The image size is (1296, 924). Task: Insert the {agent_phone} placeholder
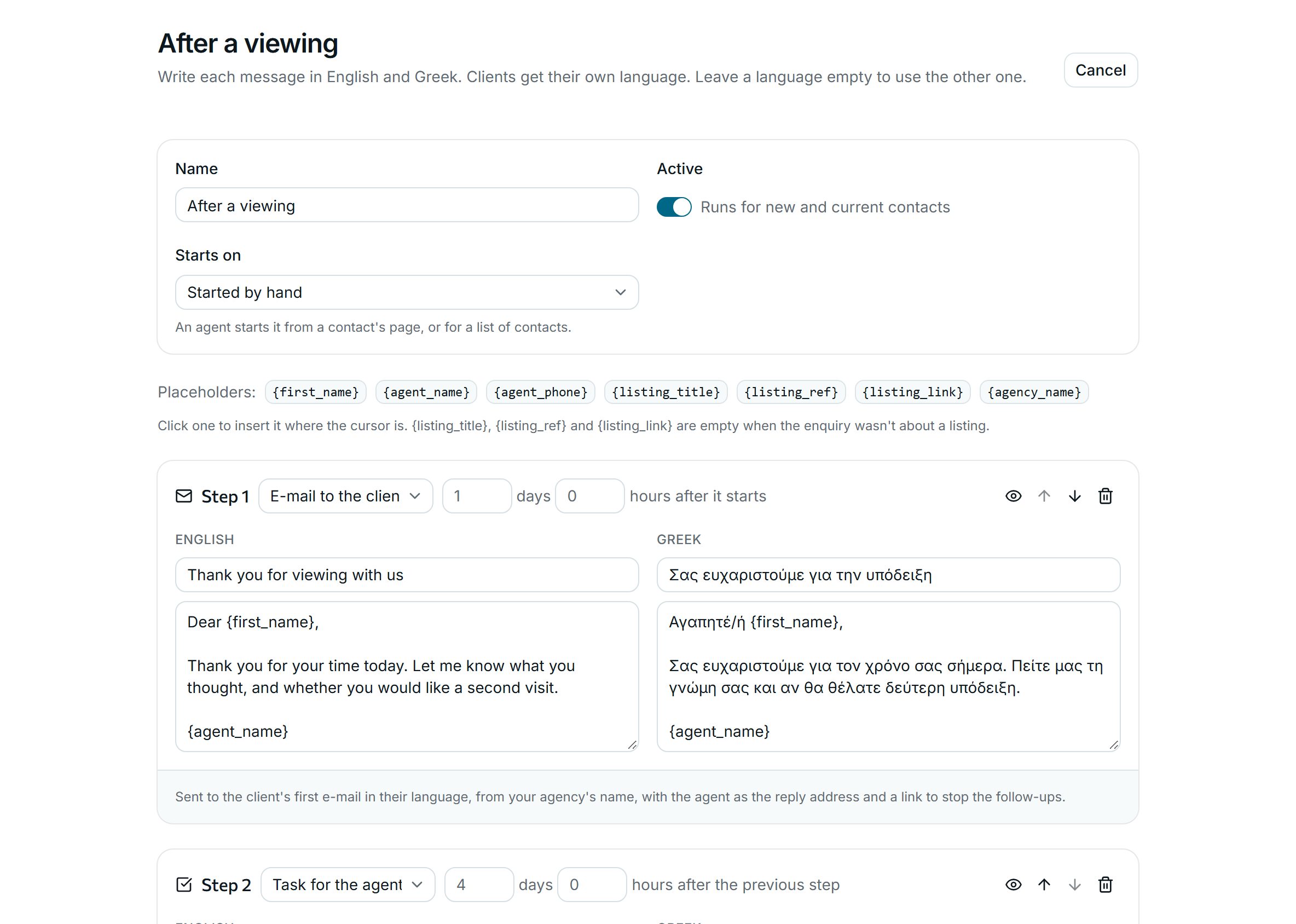[x=541, y=392]
